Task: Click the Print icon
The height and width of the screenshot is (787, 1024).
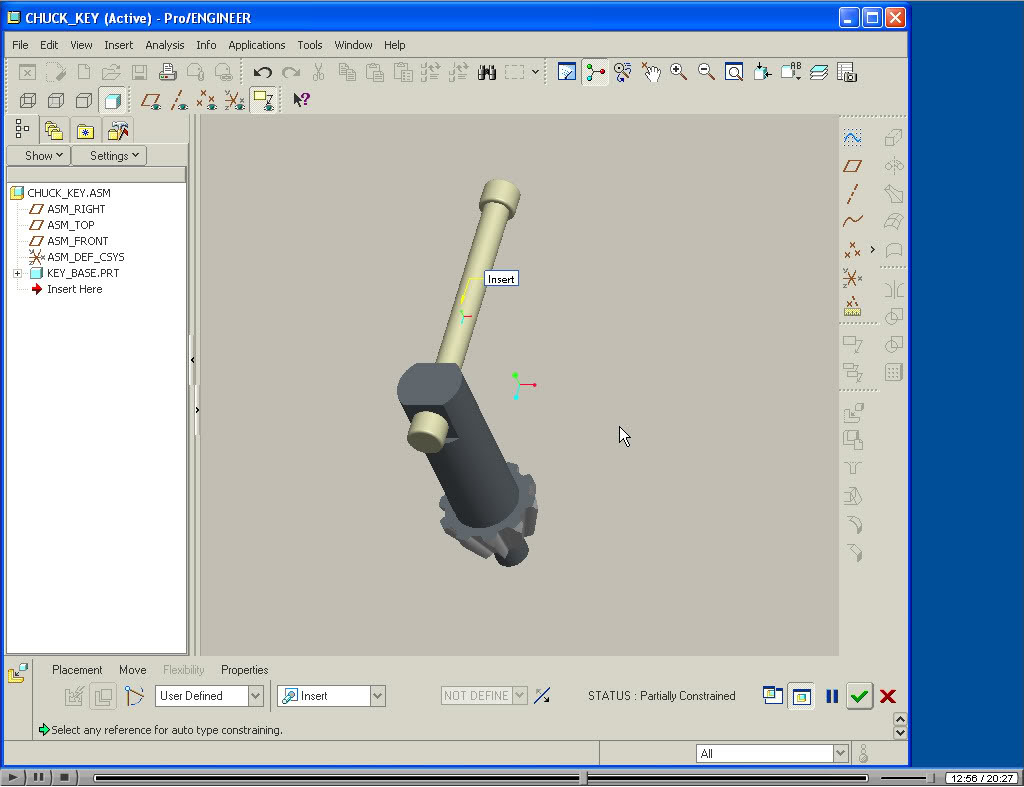Action: [x=168, y=72]
